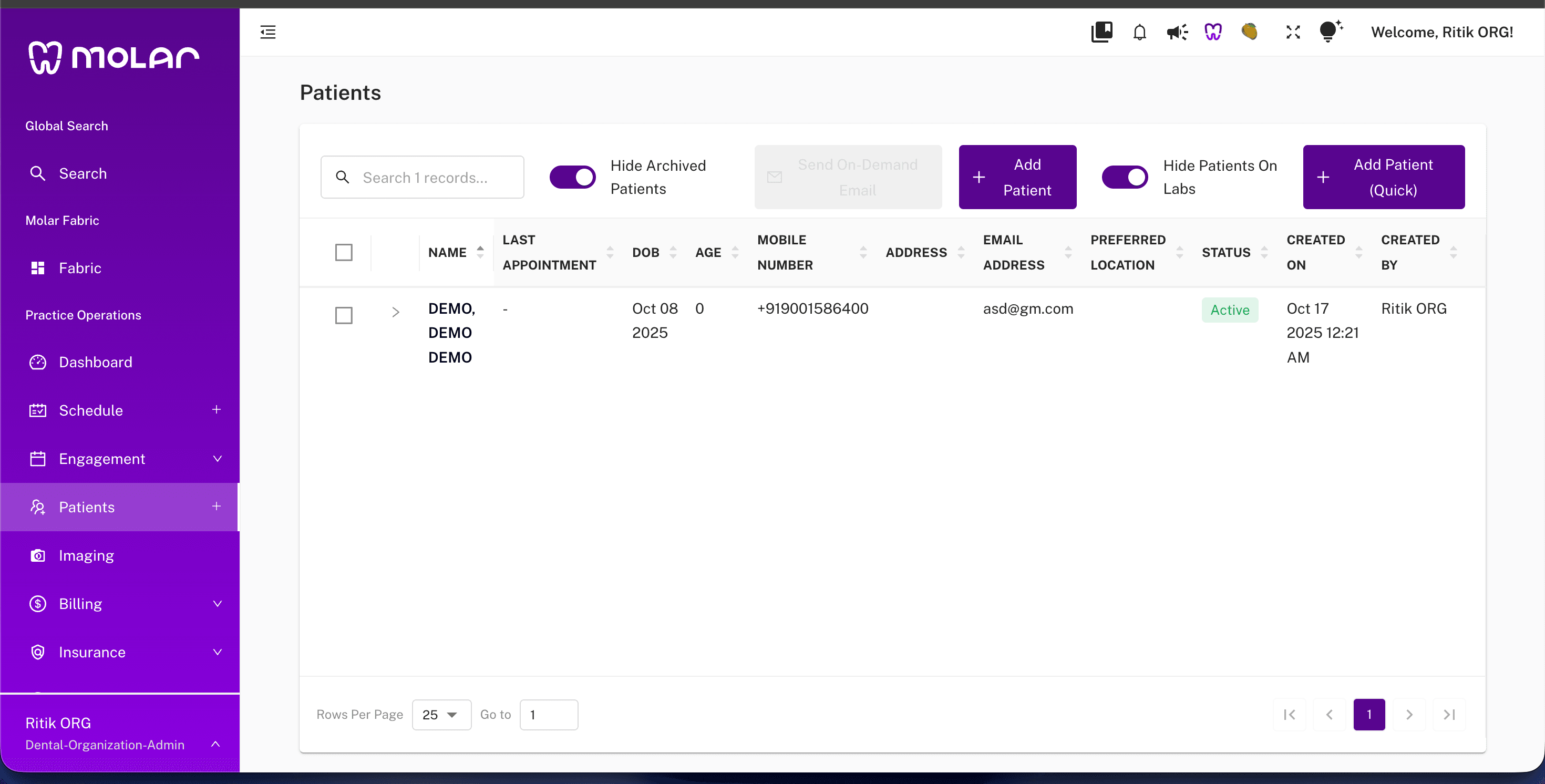Image resolution: width=1545 pixels, height=784 pixels.
Task: Check the DEMO, DEMO DEMO row checkbox
Action: pyautogui.click(x=344, y=315)
